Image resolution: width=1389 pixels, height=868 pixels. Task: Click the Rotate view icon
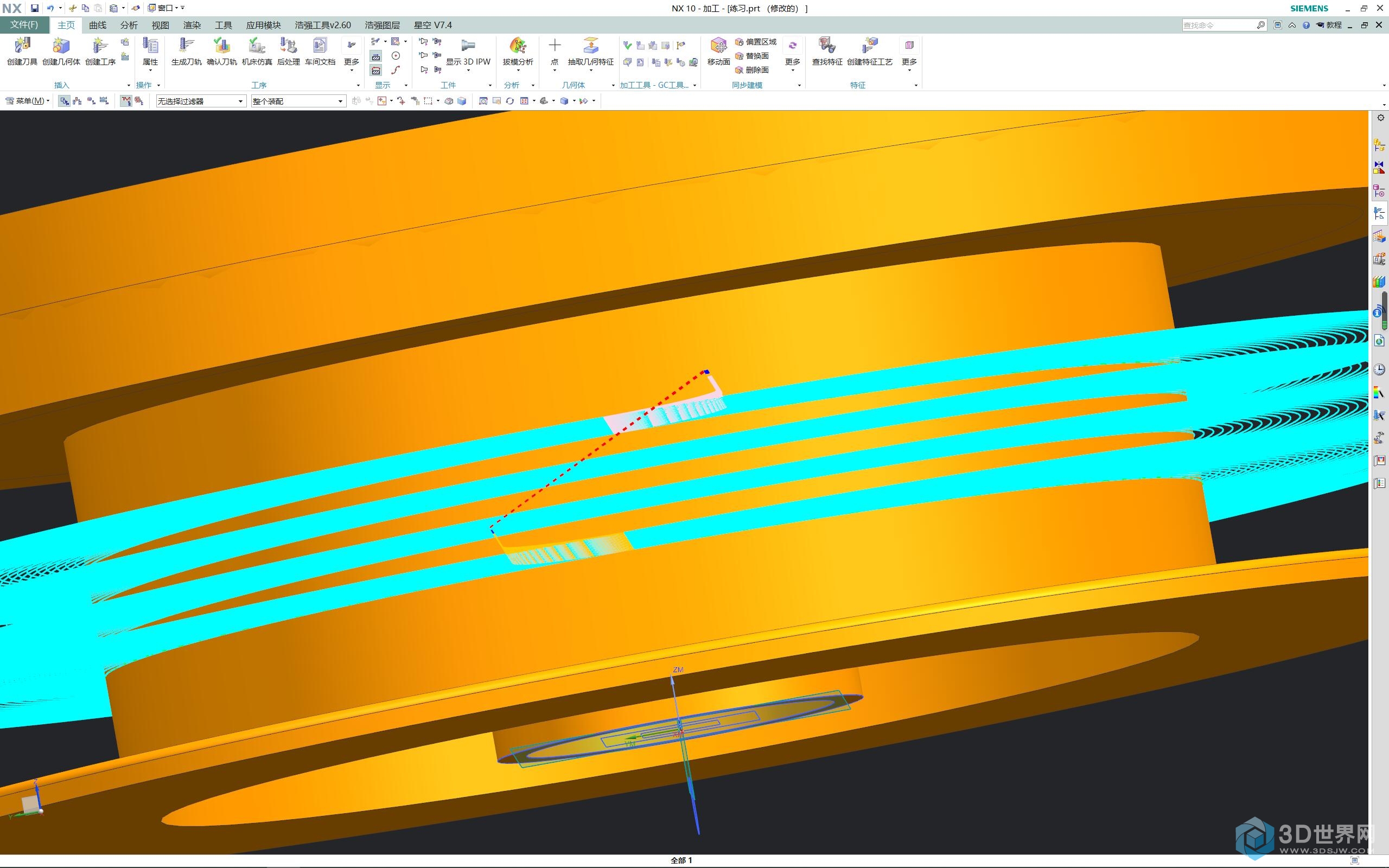(x=509, y=101)
